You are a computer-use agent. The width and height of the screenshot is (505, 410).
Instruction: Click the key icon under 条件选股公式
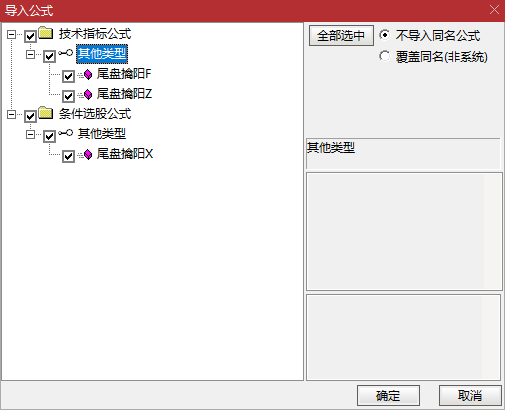tap(66, 133)
